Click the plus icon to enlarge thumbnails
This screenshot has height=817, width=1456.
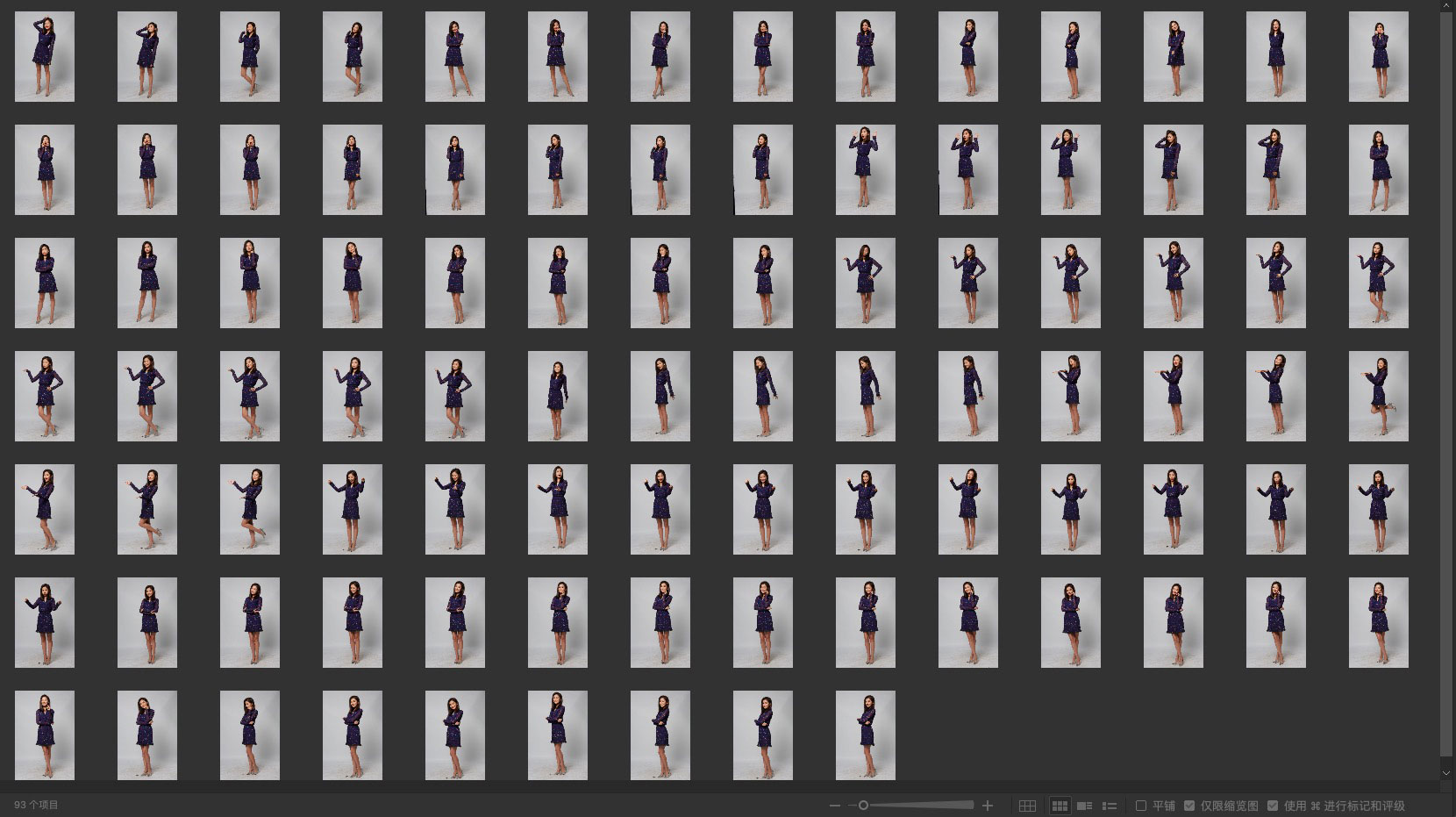point(988,806)
